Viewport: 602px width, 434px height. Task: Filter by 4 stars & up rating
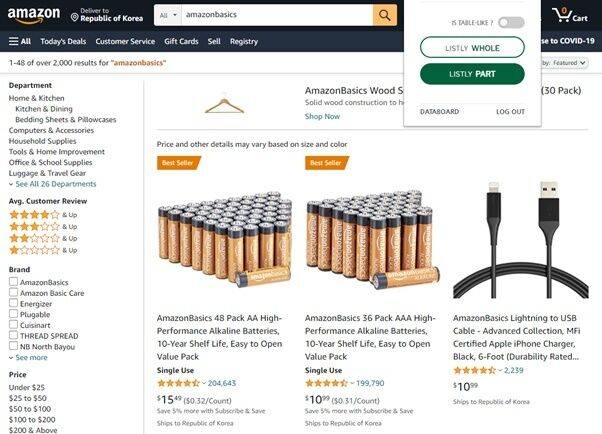[34, 214]
